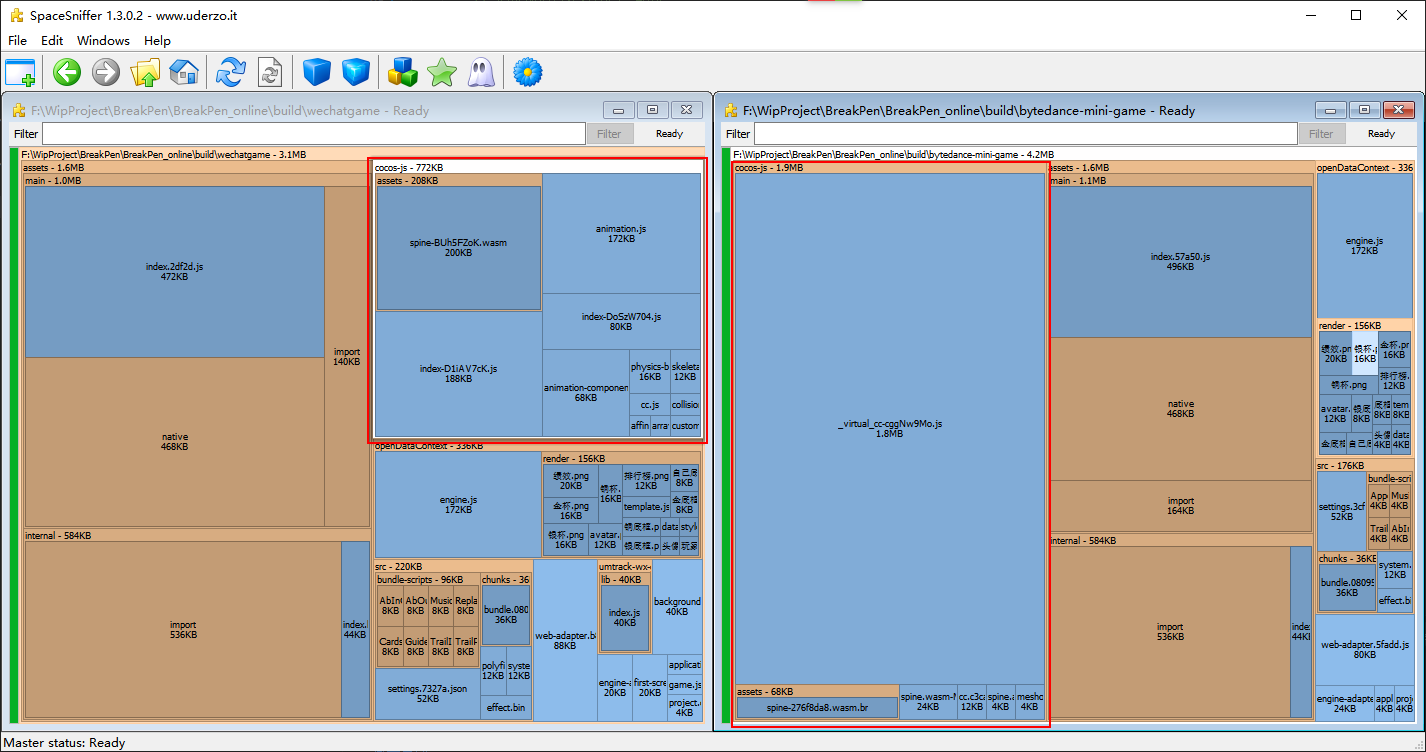The image size is (1426, 752).
Task: Click Filter button in wechatgame window
Action: [609, 134]
